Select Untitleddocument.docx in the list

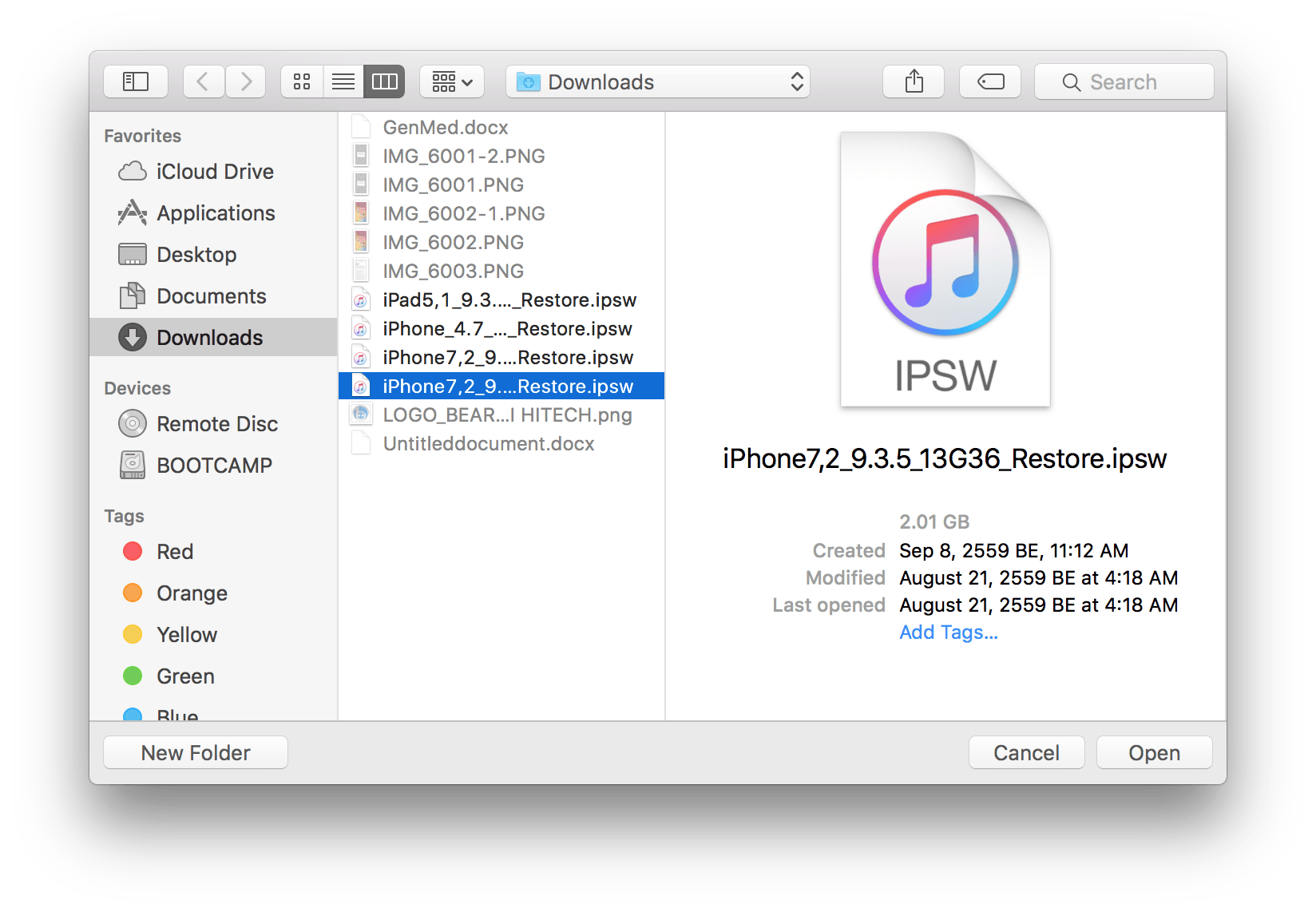tap(501, 444)
